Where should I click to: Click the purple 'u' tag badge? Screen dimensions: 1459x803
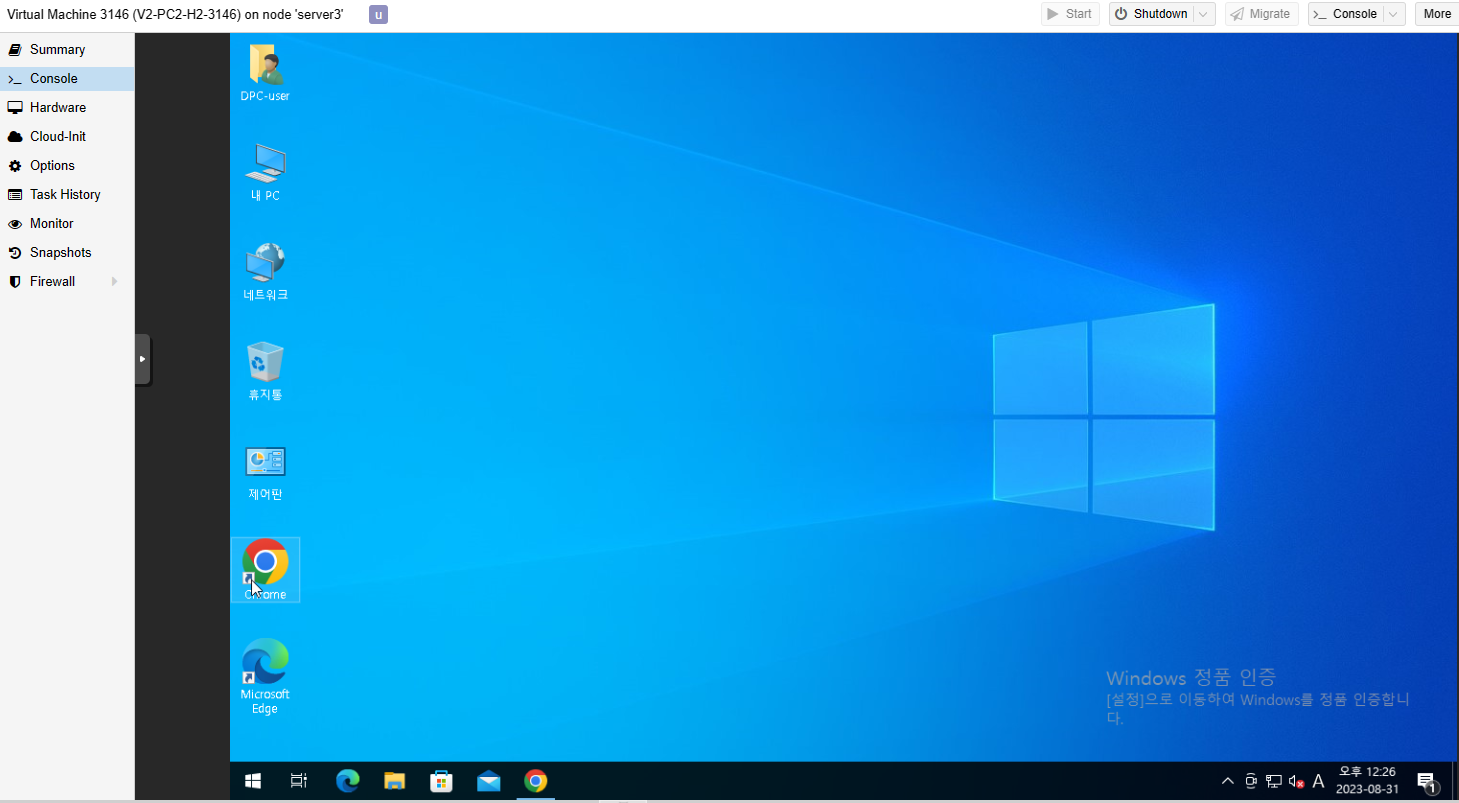point(378,14)
